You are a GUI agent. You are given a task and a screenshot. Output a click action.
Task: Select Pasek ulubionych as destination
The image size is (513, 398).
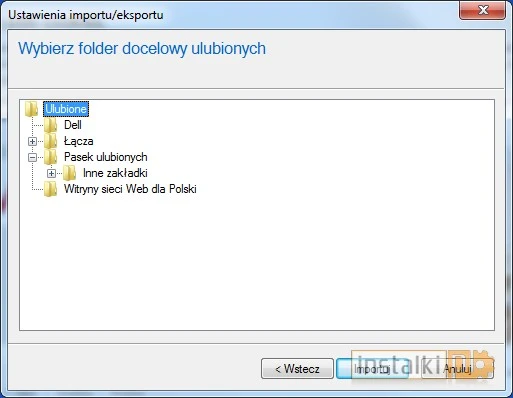tap(106, 157)
